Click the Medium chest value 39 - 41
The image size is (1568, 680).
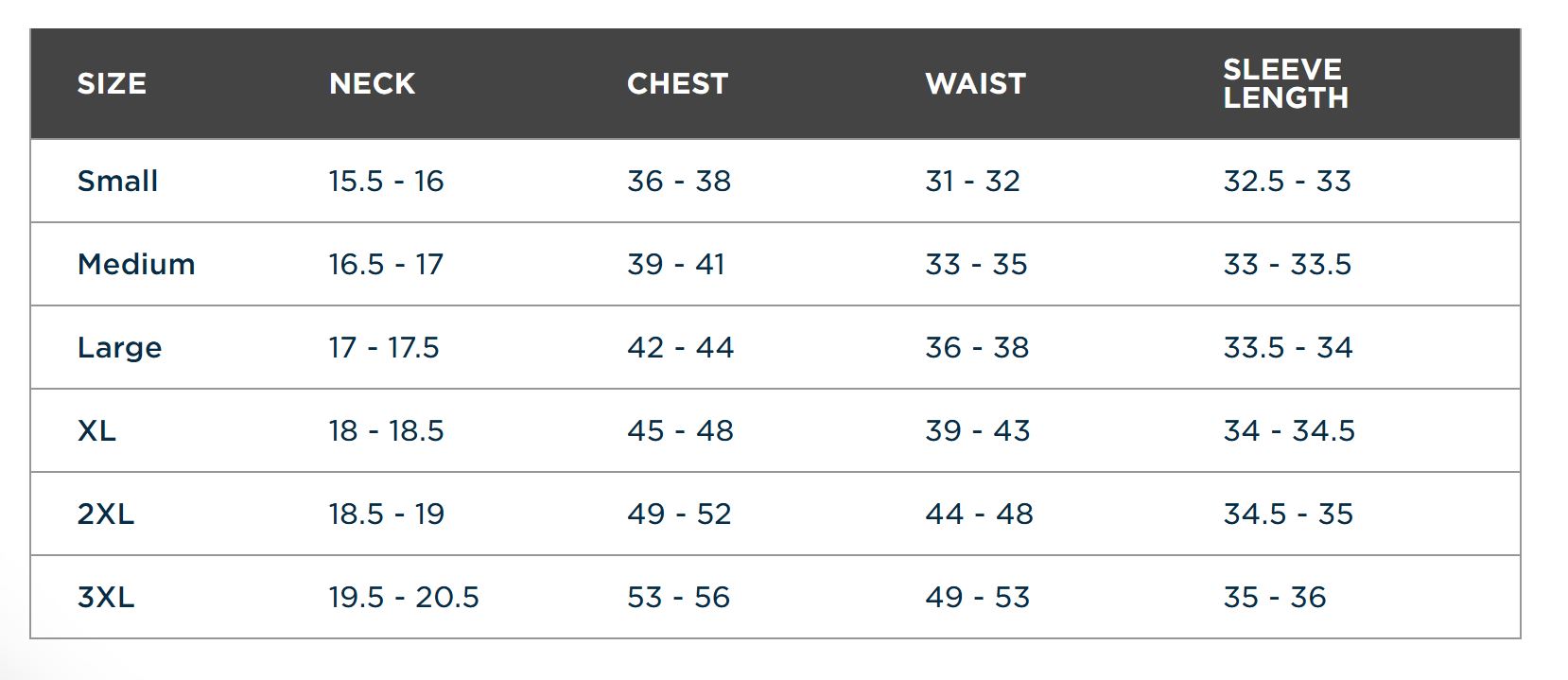tap(676, 264)
